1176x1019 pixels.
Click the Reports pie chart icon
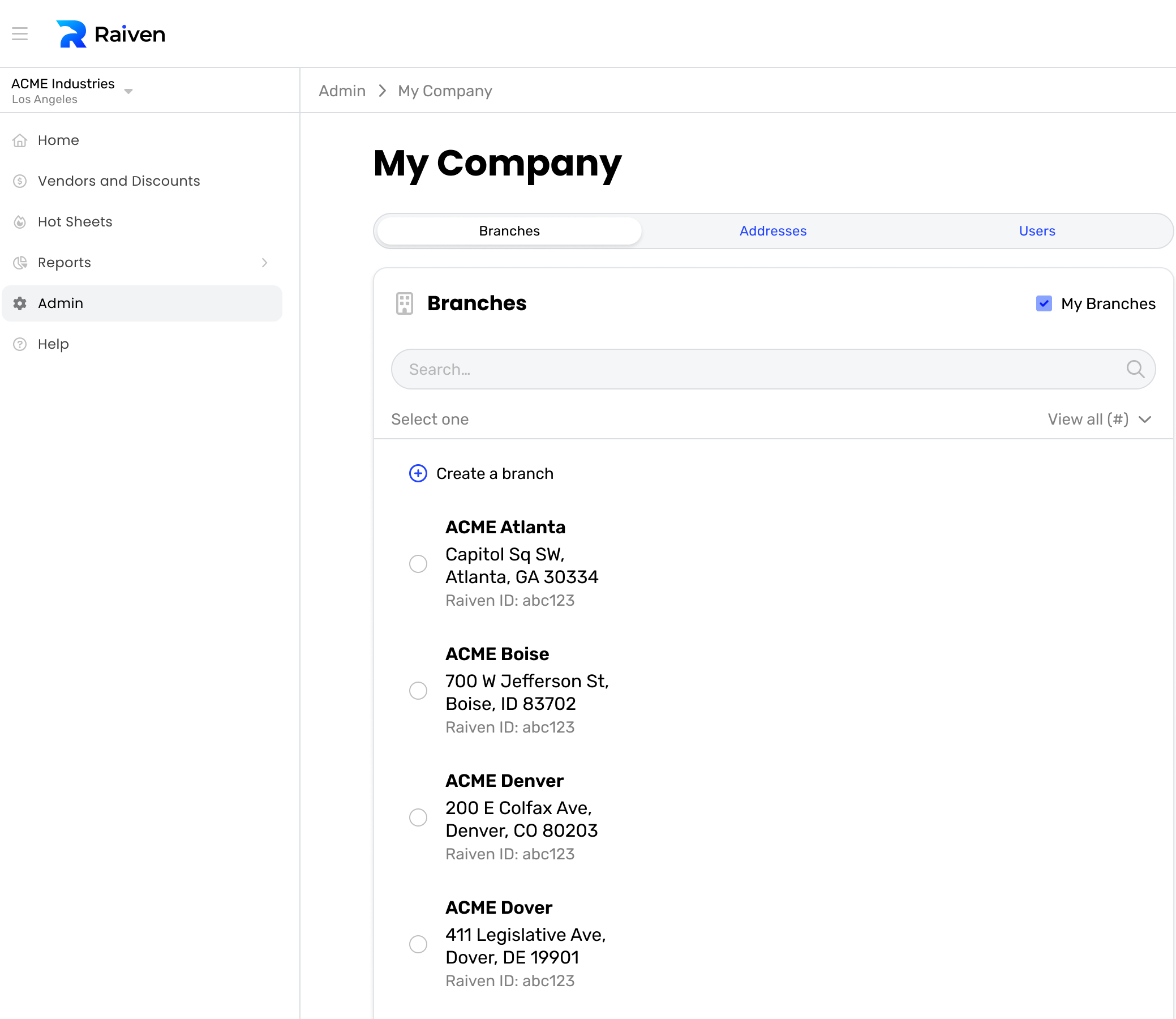(20, 263)
